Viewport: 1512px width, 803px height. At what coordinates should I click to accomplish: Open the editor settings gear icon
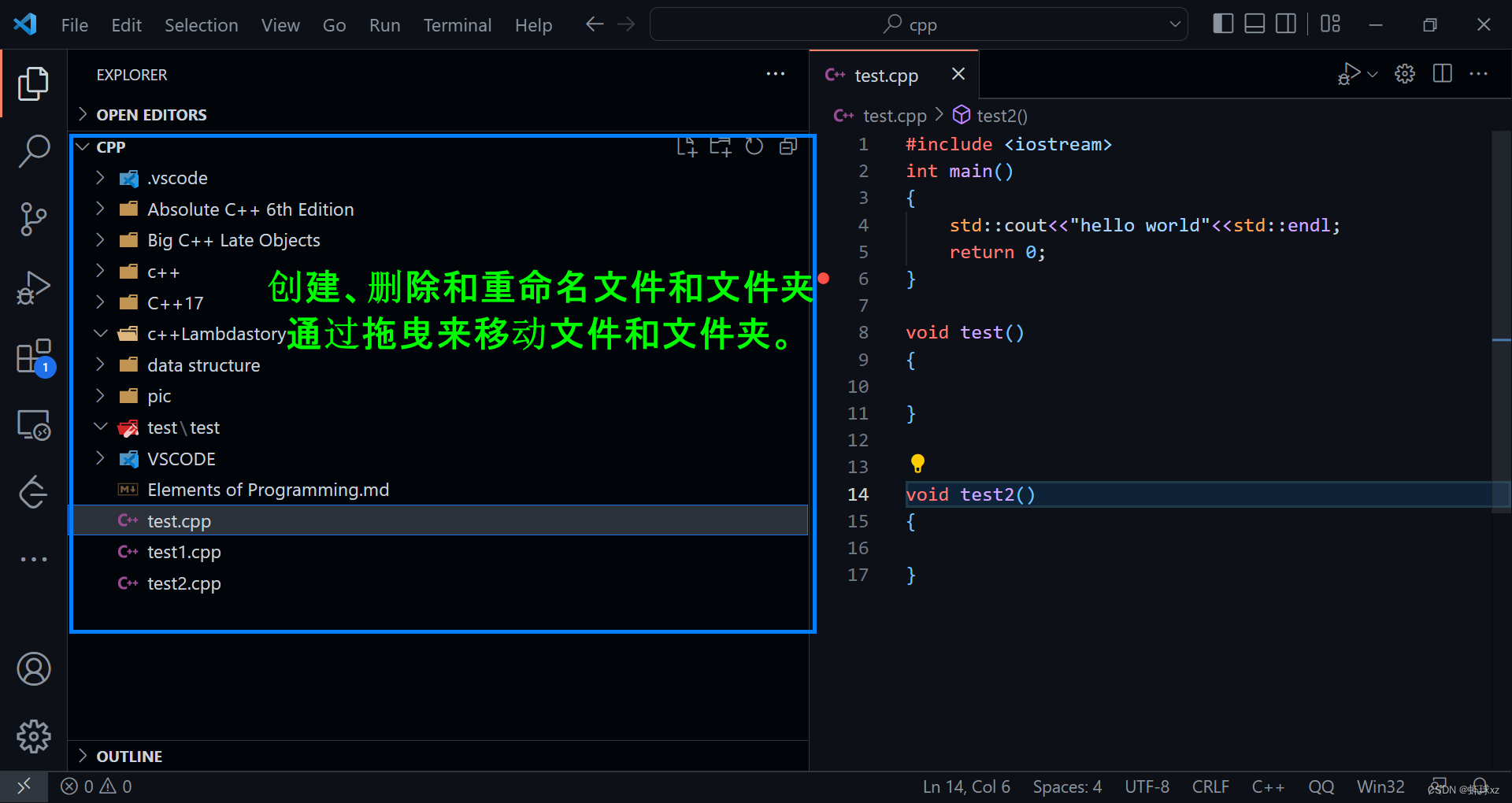click(x=1405, y=74)
